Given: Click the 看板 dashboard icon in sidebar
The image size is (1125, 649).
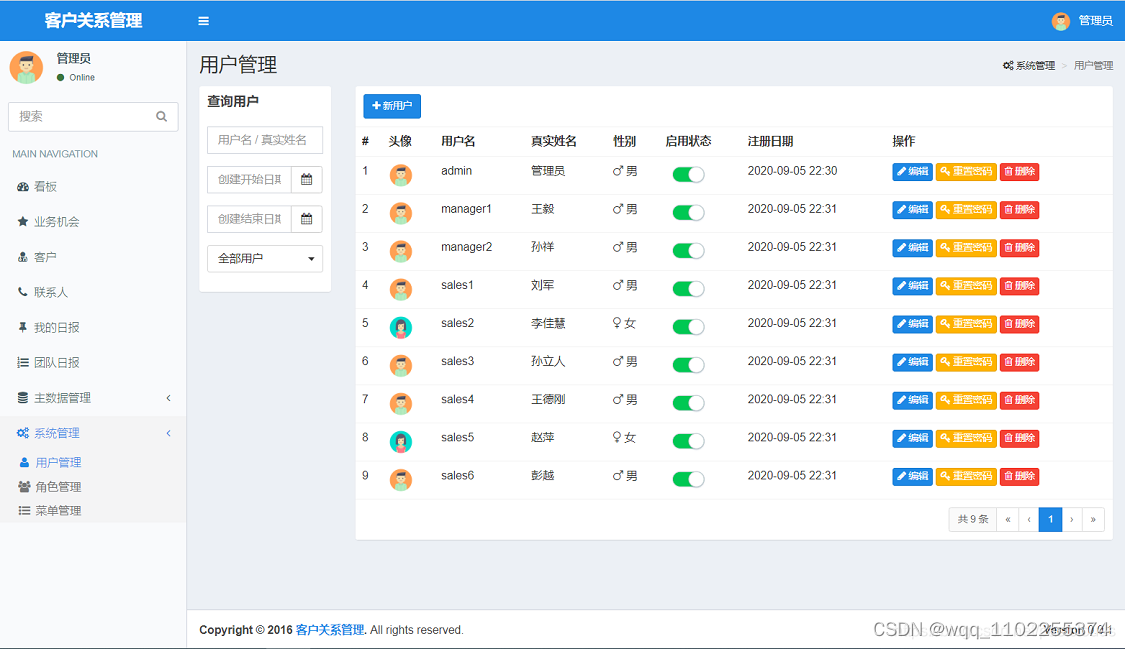Looking at the screenshot, I should 25,186.
